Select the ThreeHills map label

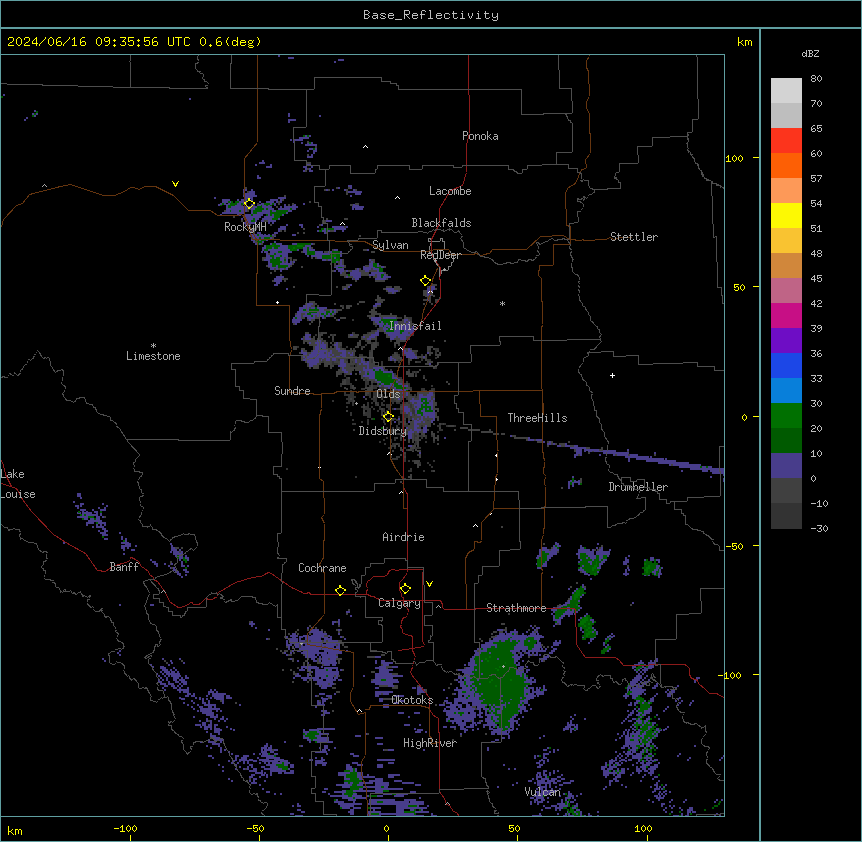tap(537, 418)
